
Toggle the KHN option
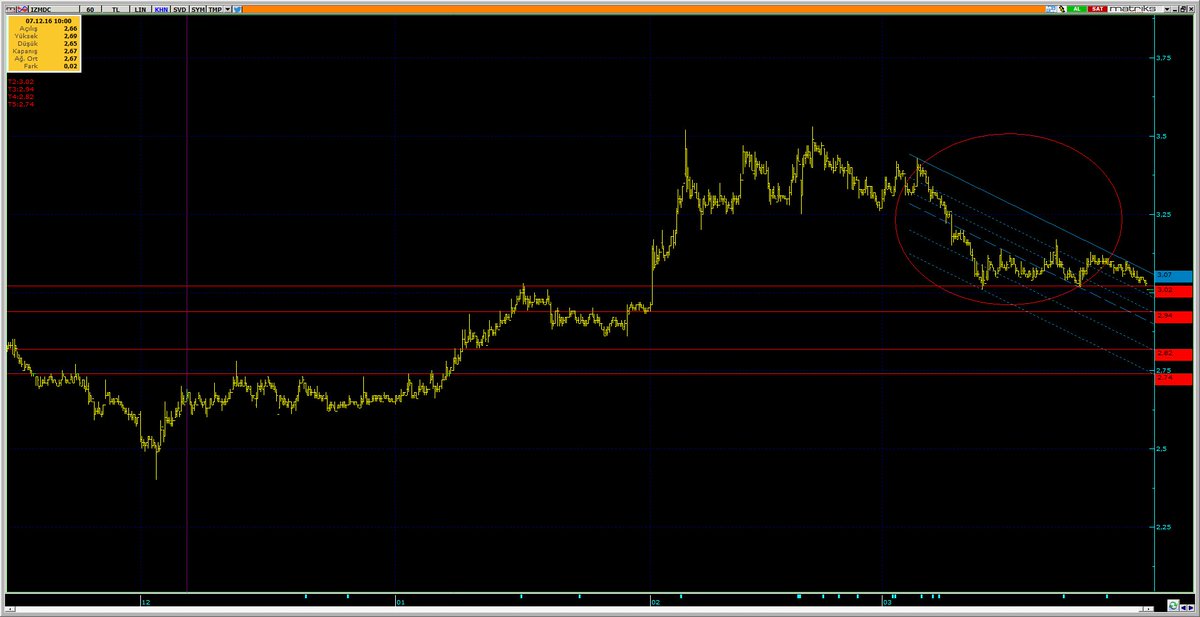point(161,9)
